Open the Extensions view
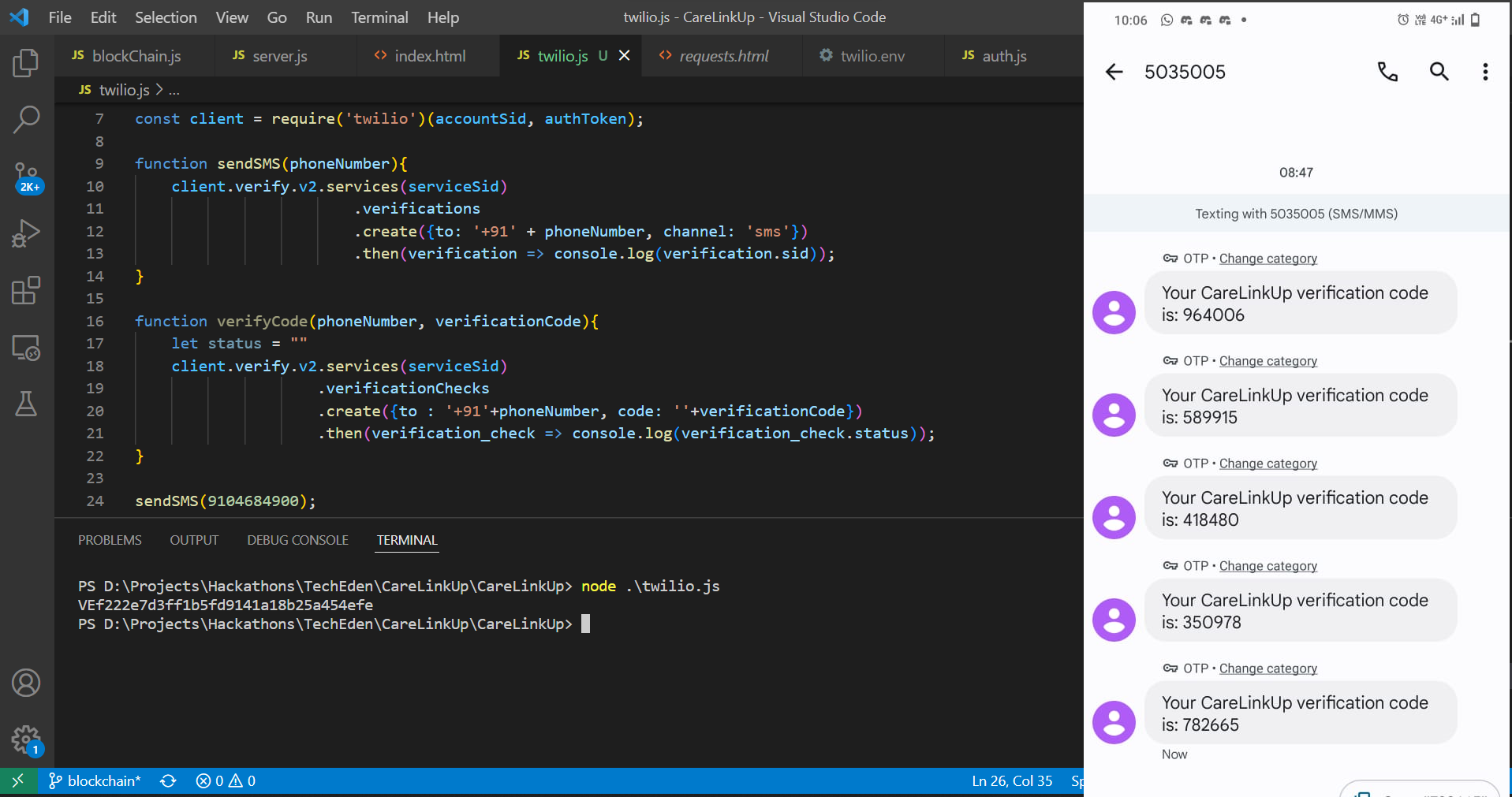The image size is (1512, 797). pyautogui.click(x=26, y=291)
